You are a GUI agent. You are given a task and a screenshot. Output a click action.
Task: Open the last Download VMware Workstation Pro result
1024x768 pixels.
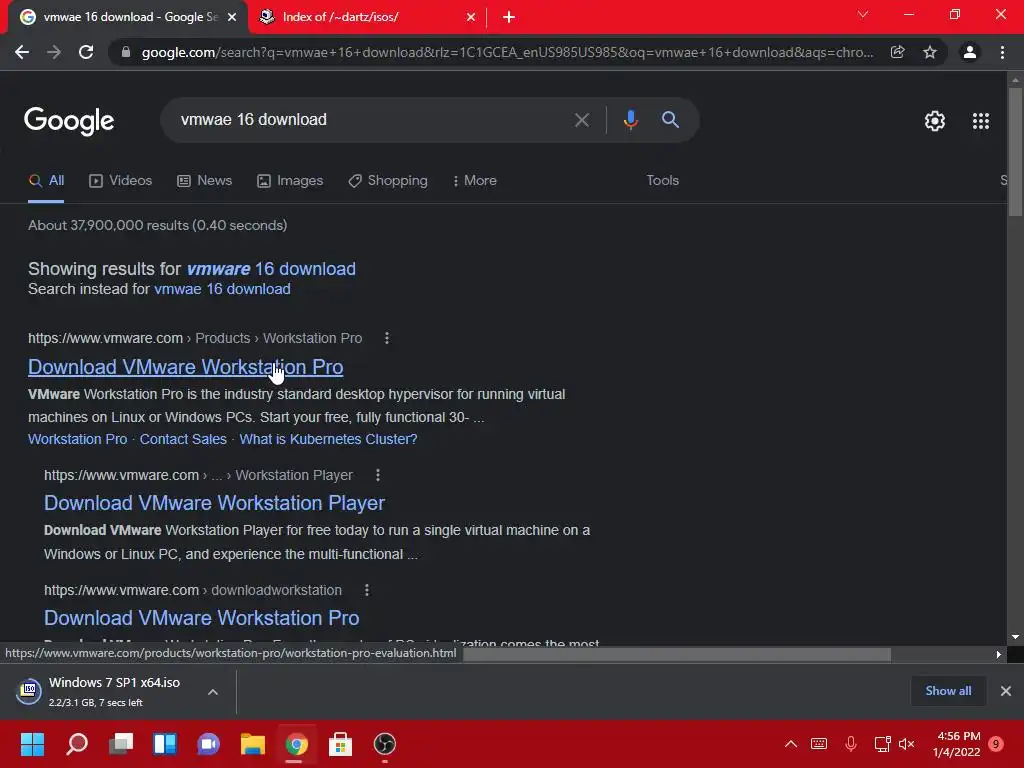click(x=201, y=618)
